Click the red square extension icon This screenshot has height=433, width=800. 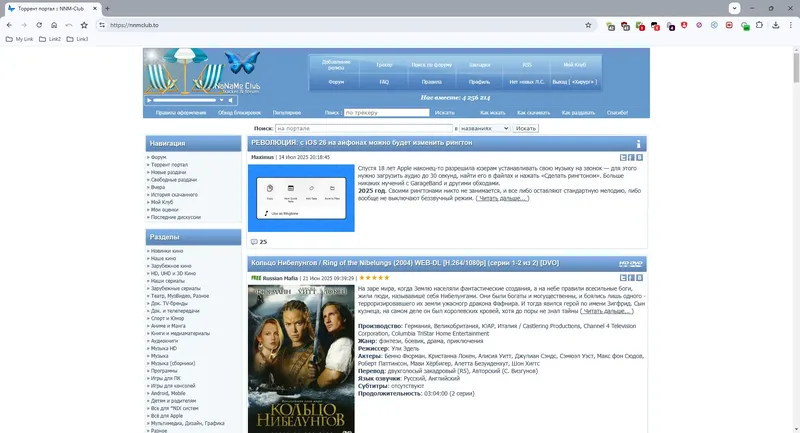tap(729, 25)
